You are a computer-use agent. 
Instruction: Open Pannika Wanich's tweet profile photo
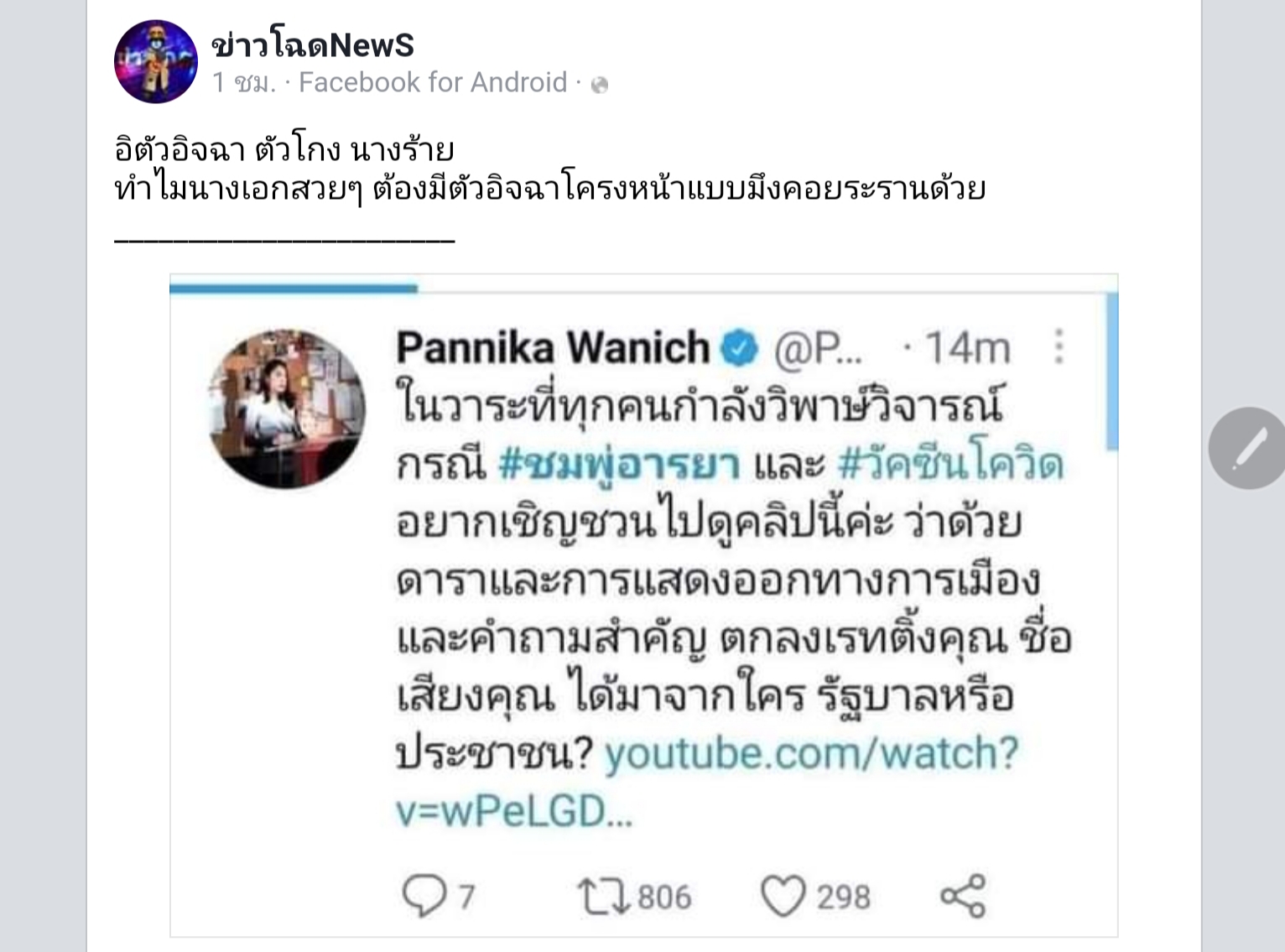pyautogui.click(x=286, y=408)
